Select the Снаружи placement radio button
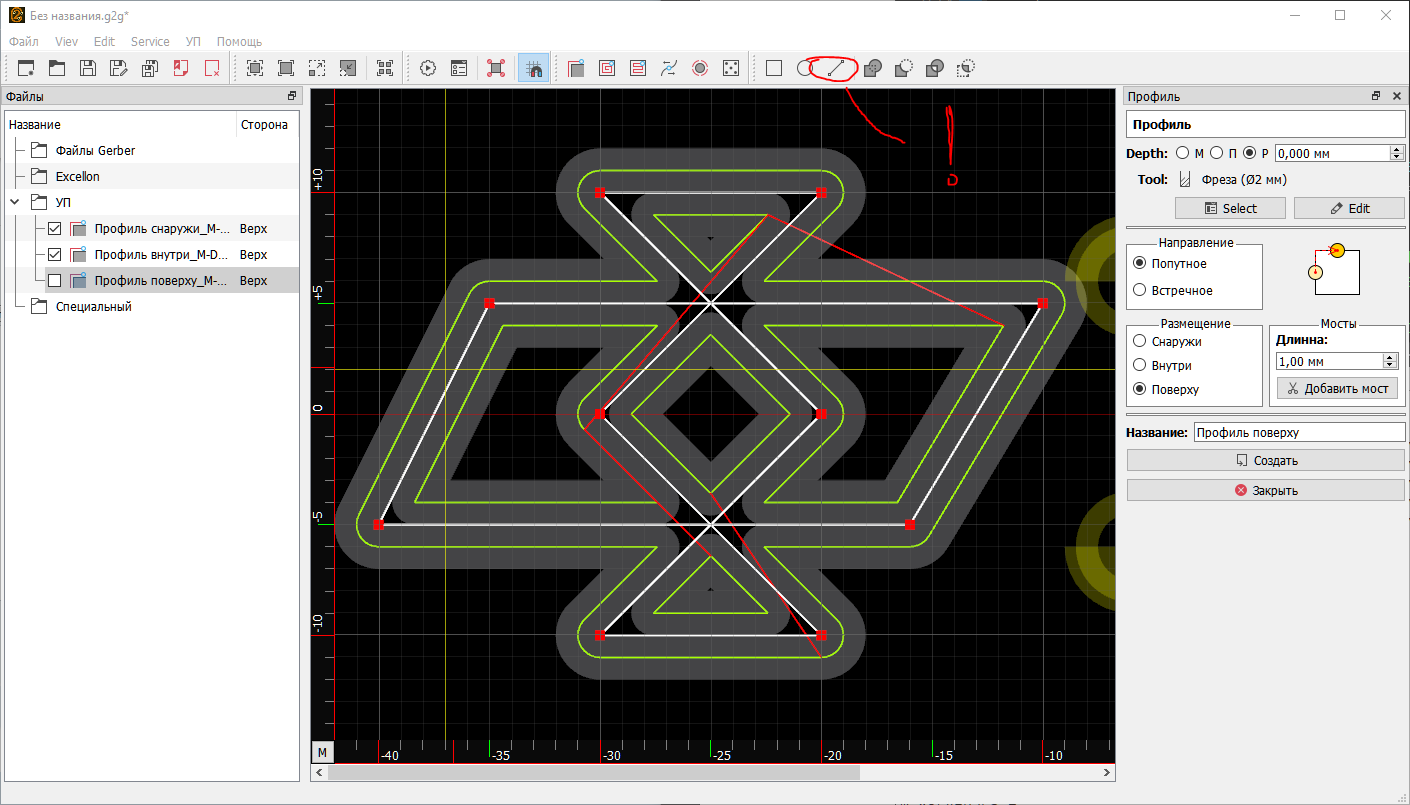 [x=1139, y=342]
